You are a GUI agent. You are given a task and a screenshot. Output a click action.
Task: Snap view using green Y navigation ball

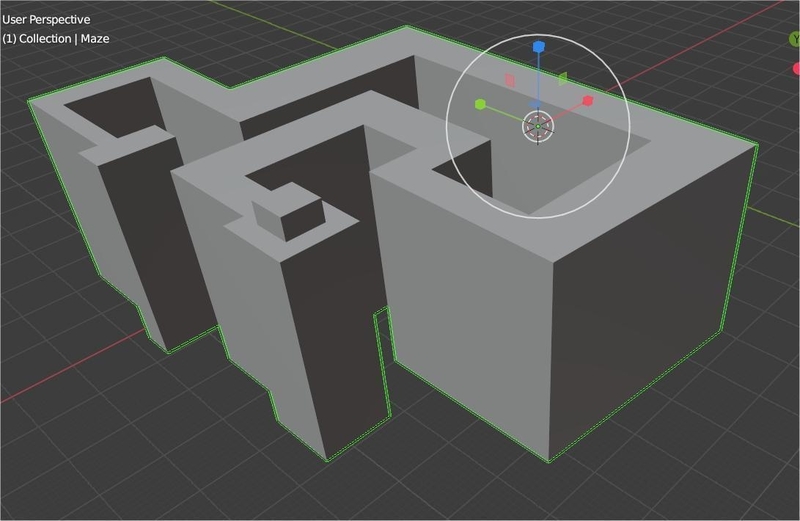tap(795, 40)
